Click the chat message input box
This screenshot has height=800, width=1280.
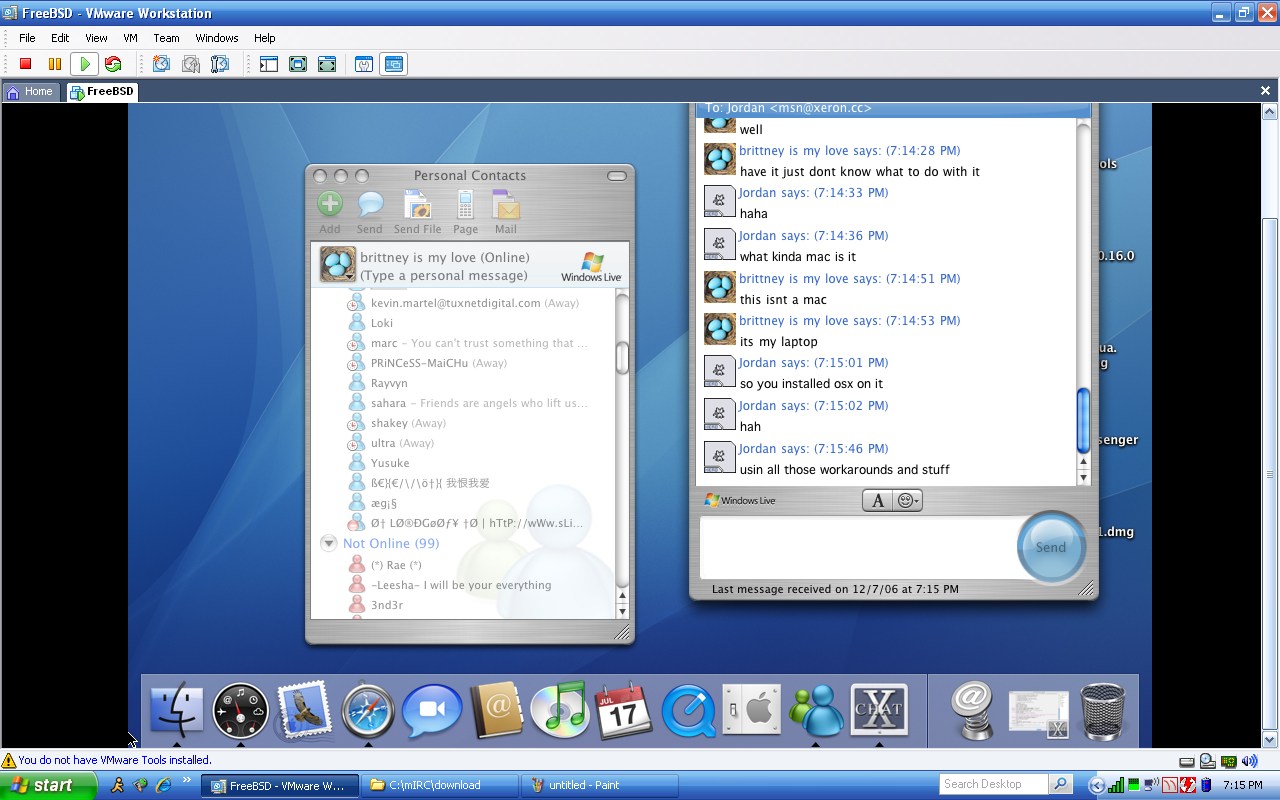click(858, 548)
